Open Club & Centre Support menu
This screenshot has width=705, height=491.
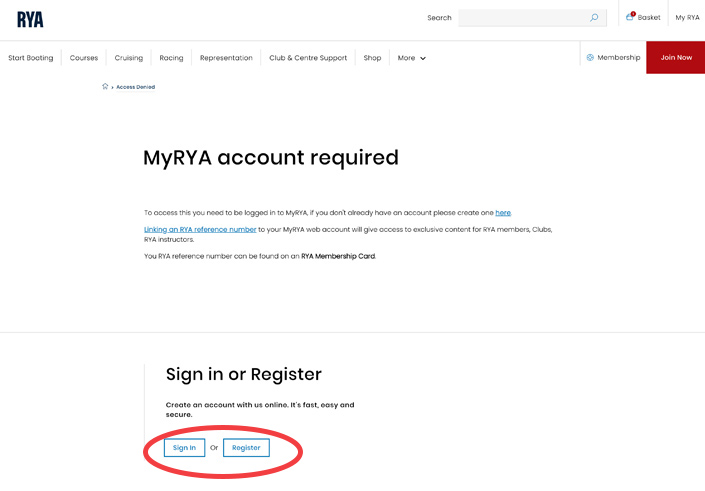click(308, 58)
